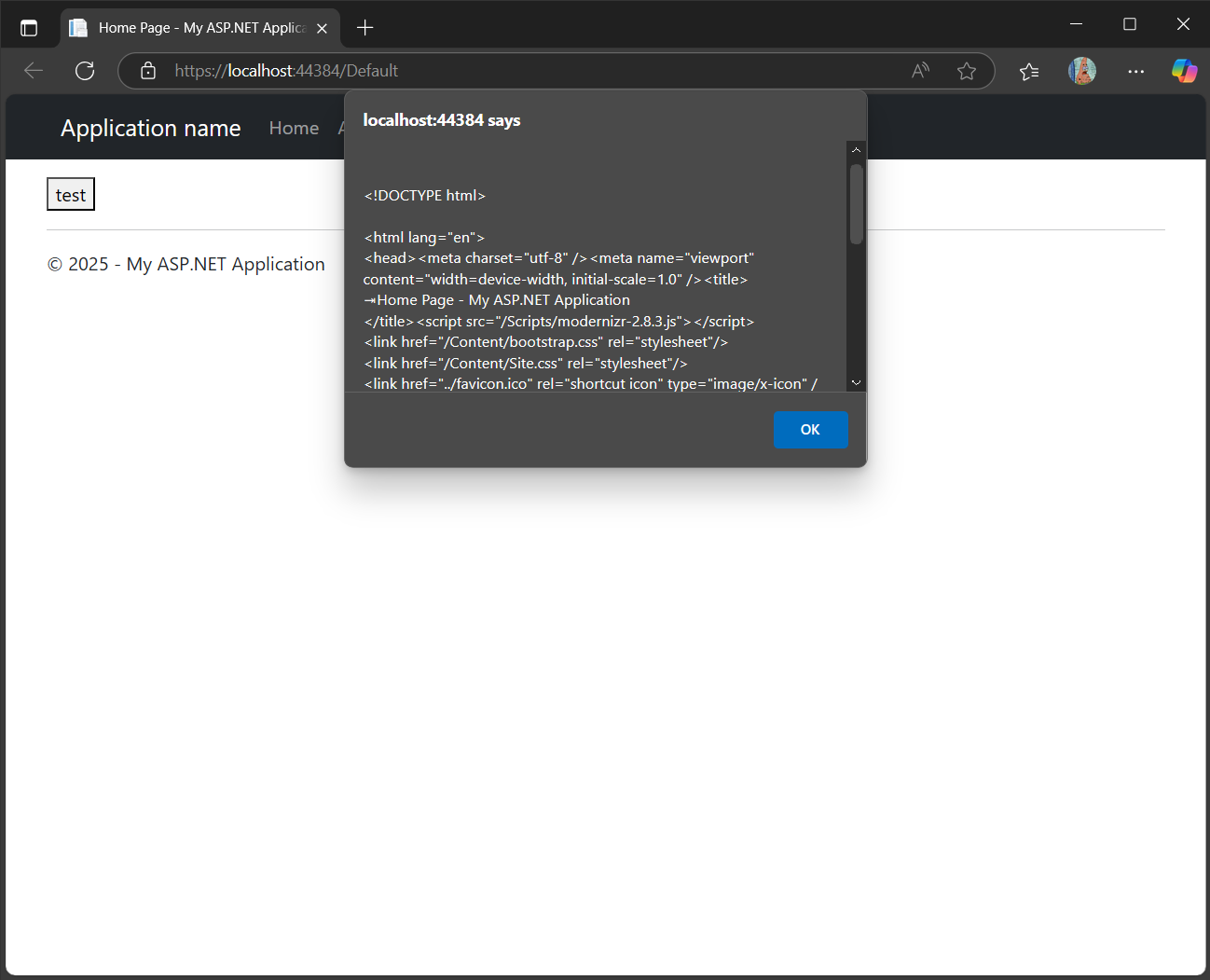Click the dialog scrollbar up arrow
The image size is (1210, 980).
pyautogui.click(x=856, y=150)
